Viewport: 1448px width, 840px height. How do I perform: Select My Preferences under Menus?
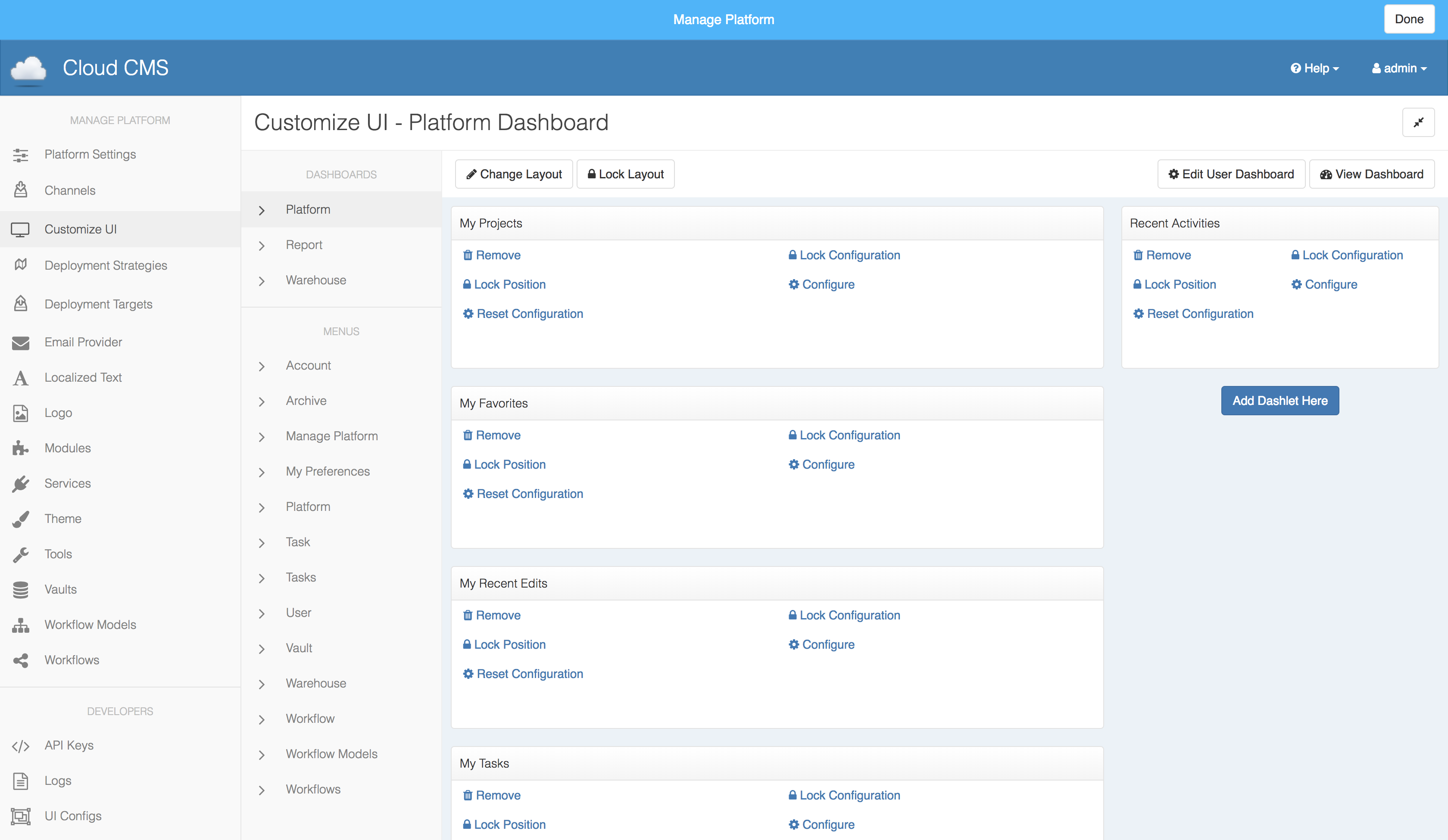tap(328, 471)
